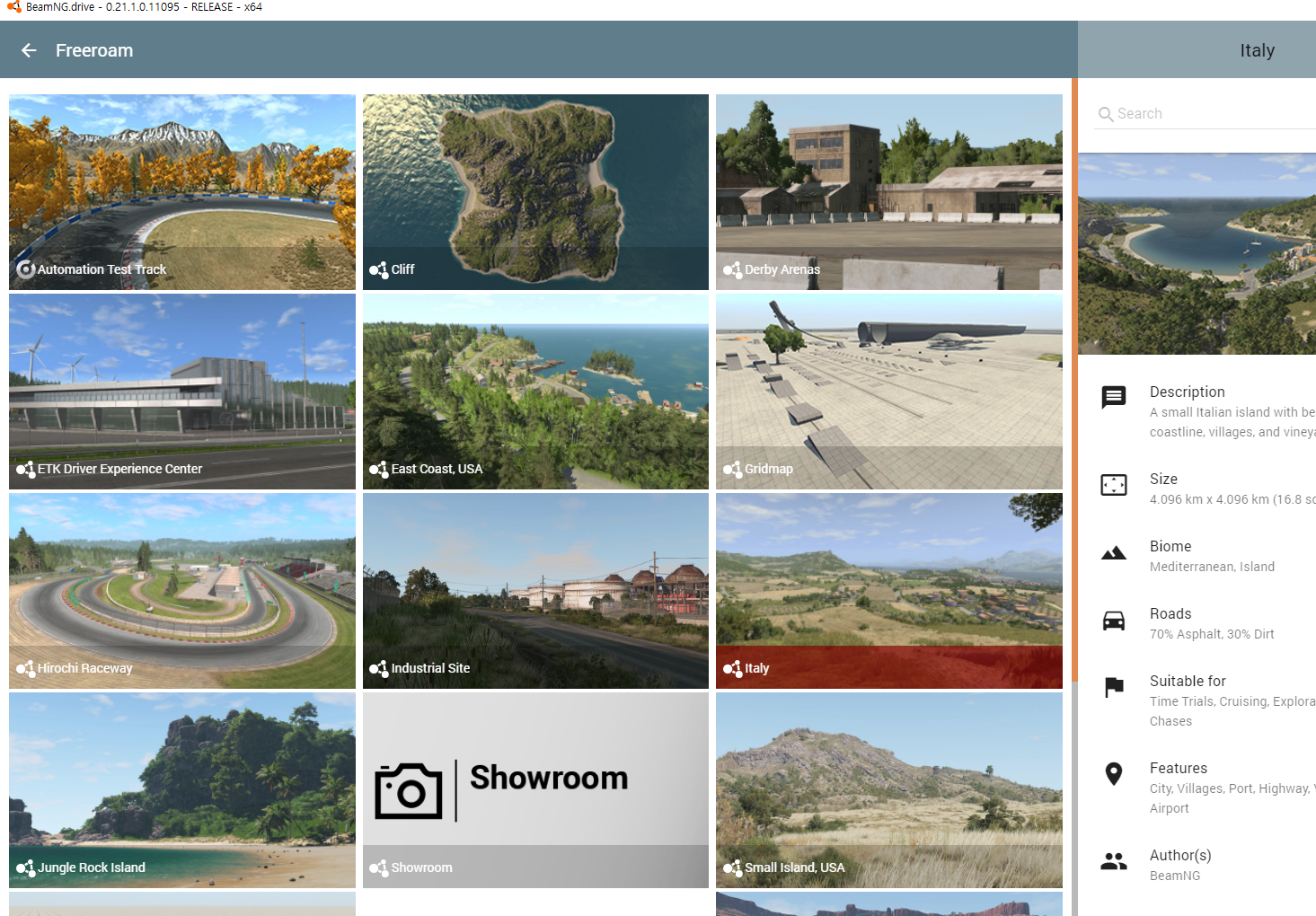Viewport: 1316px width, 916px height.
Task: Click the Suitable for heading
Action: point(1188,681)
